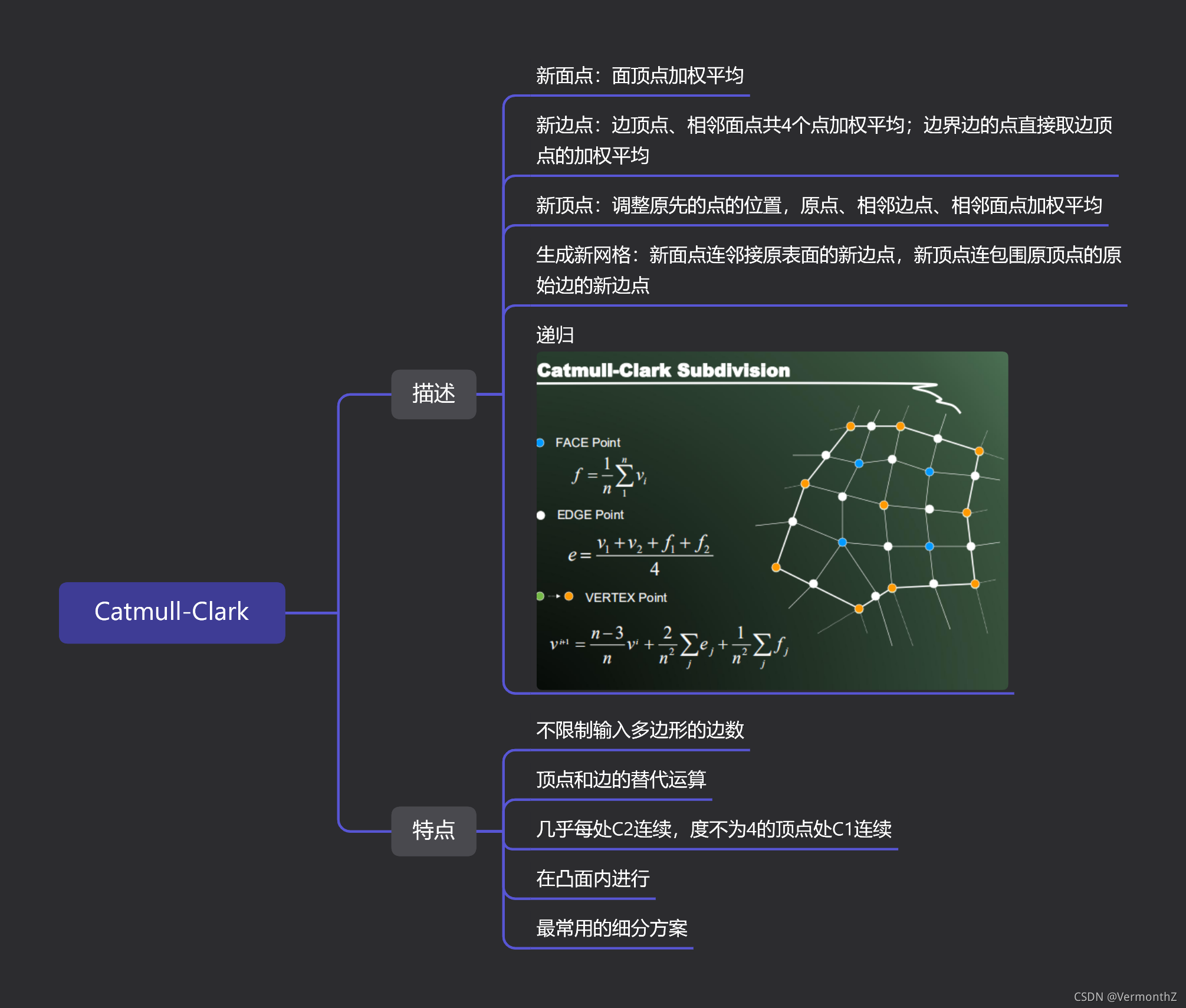The image size is (1186, 1008).
Task: Click the 顶点和边的替代运算 topic
Action: click(621, 780)
